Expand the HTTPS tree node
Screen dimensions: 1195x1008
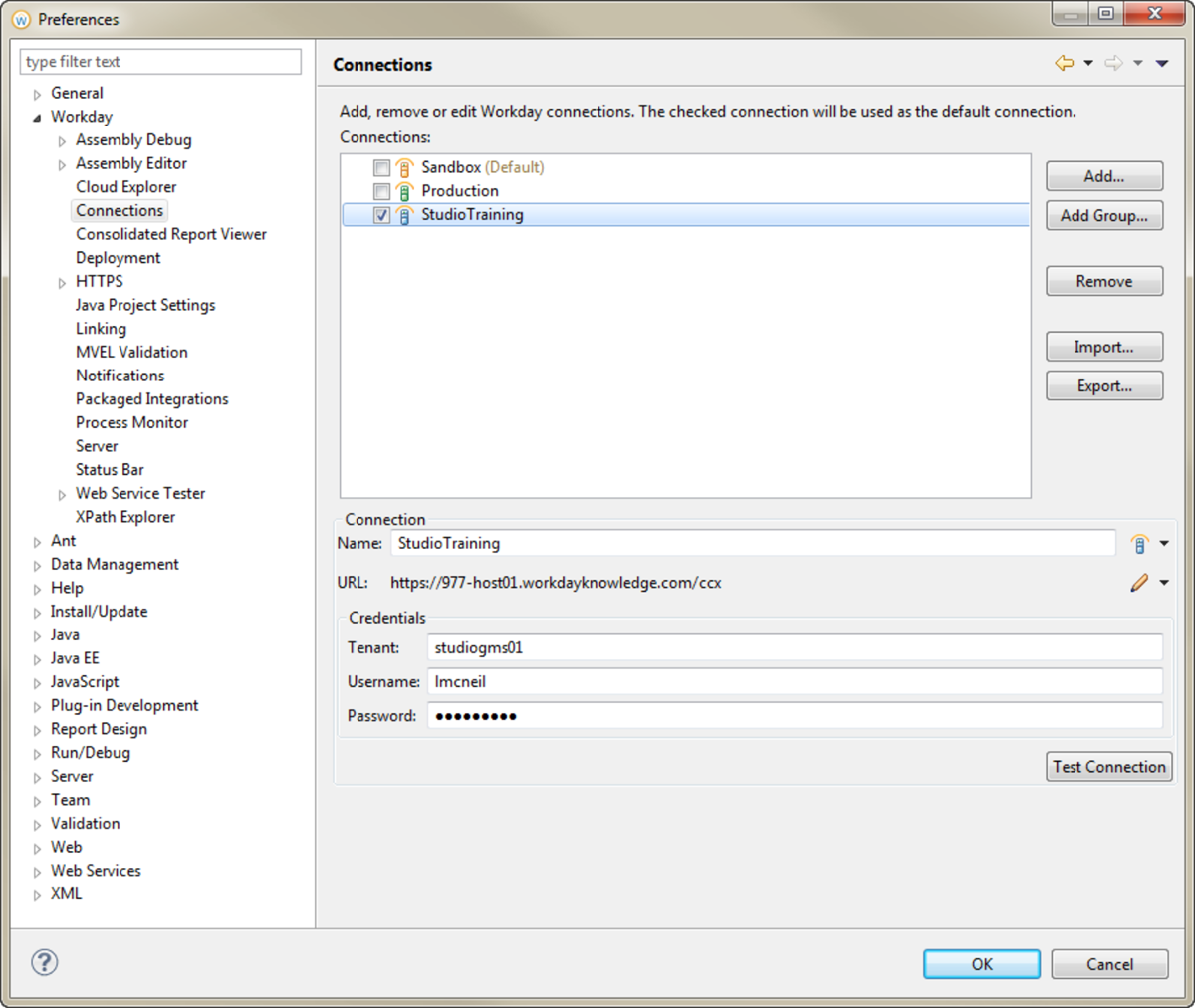(x=62, y=282)
